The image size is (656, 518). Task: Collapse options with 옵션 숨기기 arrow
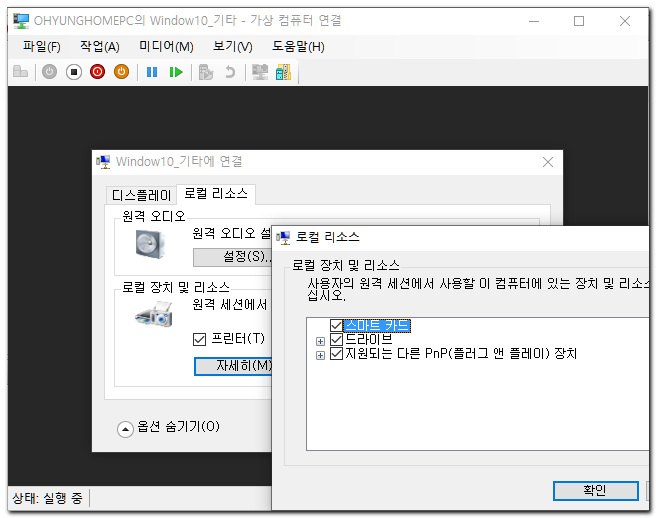125,428
